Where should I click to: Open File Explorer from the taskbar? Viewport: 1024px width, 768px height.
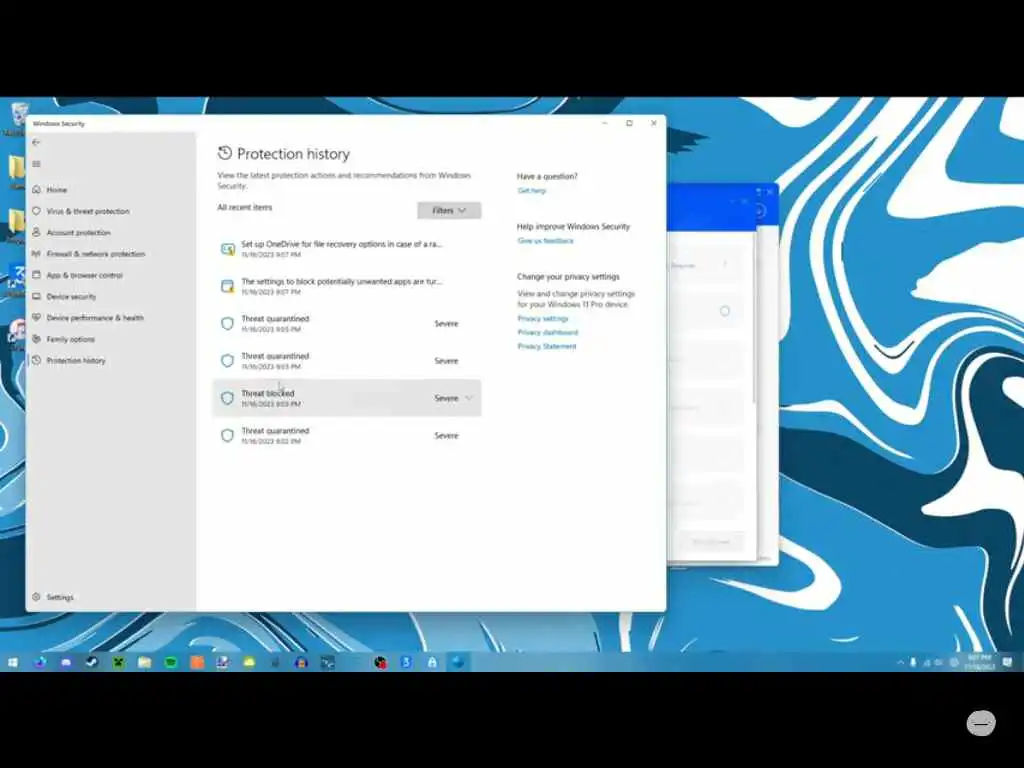coord(144,662)
